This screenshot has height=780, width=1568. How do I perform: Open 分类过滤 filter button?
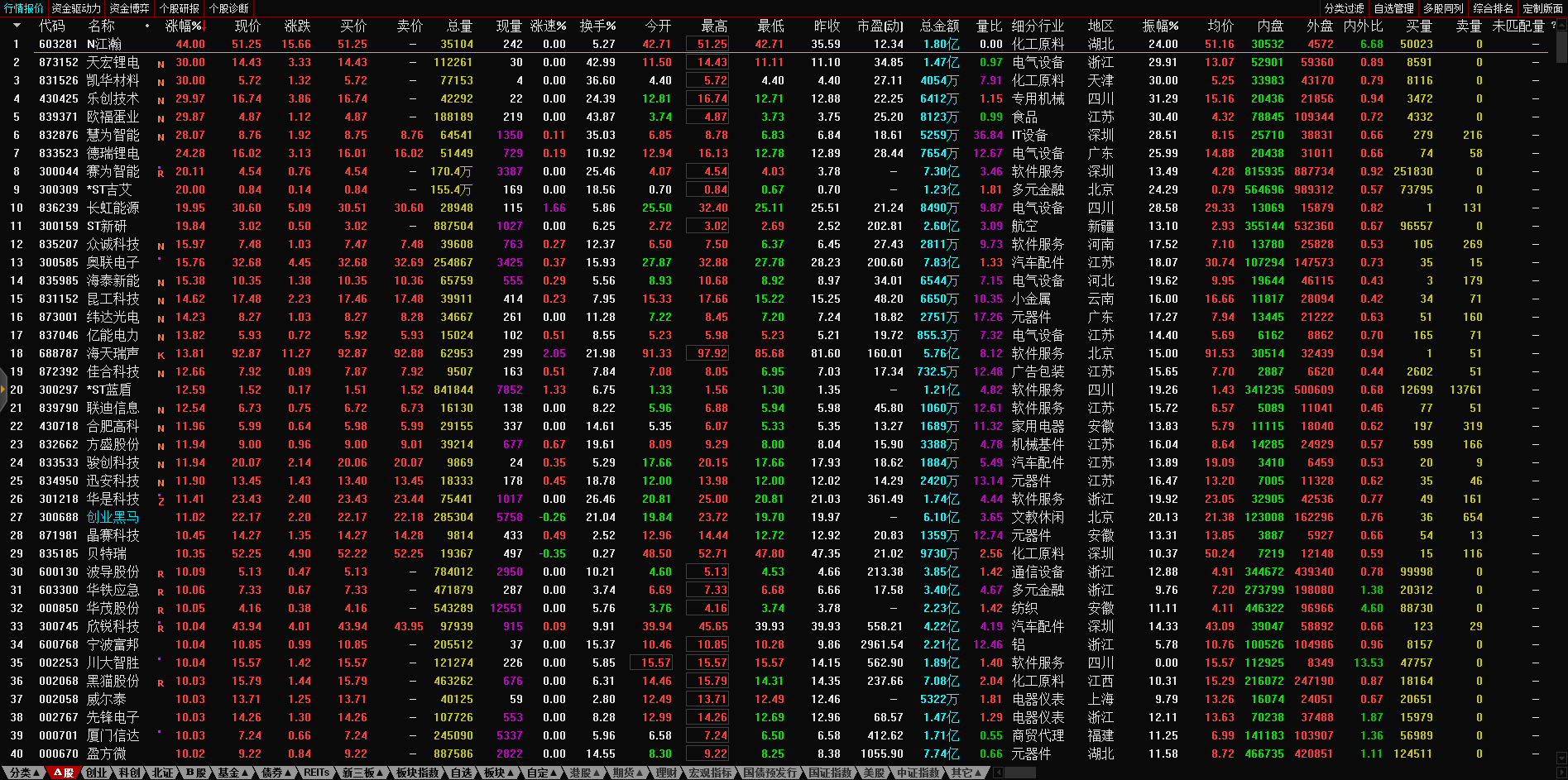point(1344,8)
